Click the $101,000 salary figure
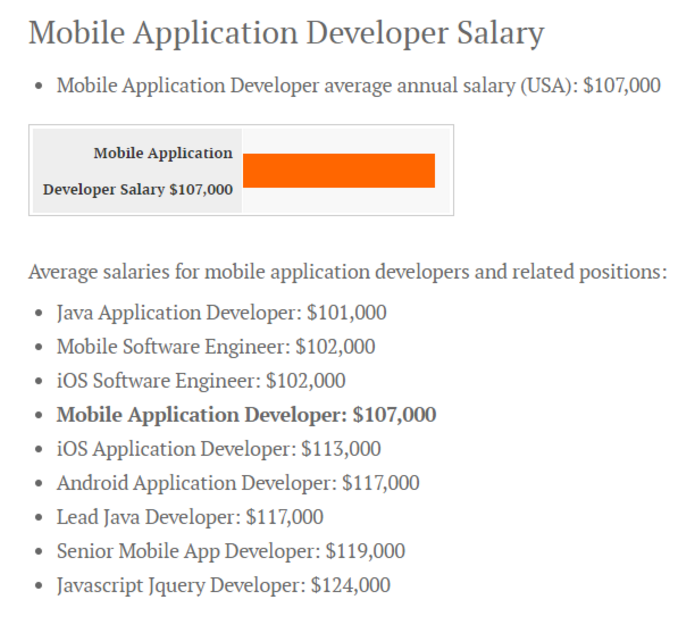This screenshot has height=620, width=697. 347,313
